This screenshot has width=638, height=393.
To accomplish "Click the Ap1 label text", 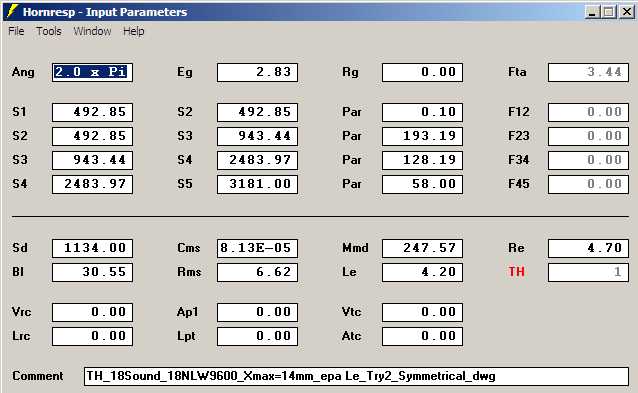I will pyautogui.click(x=188, y=312).
